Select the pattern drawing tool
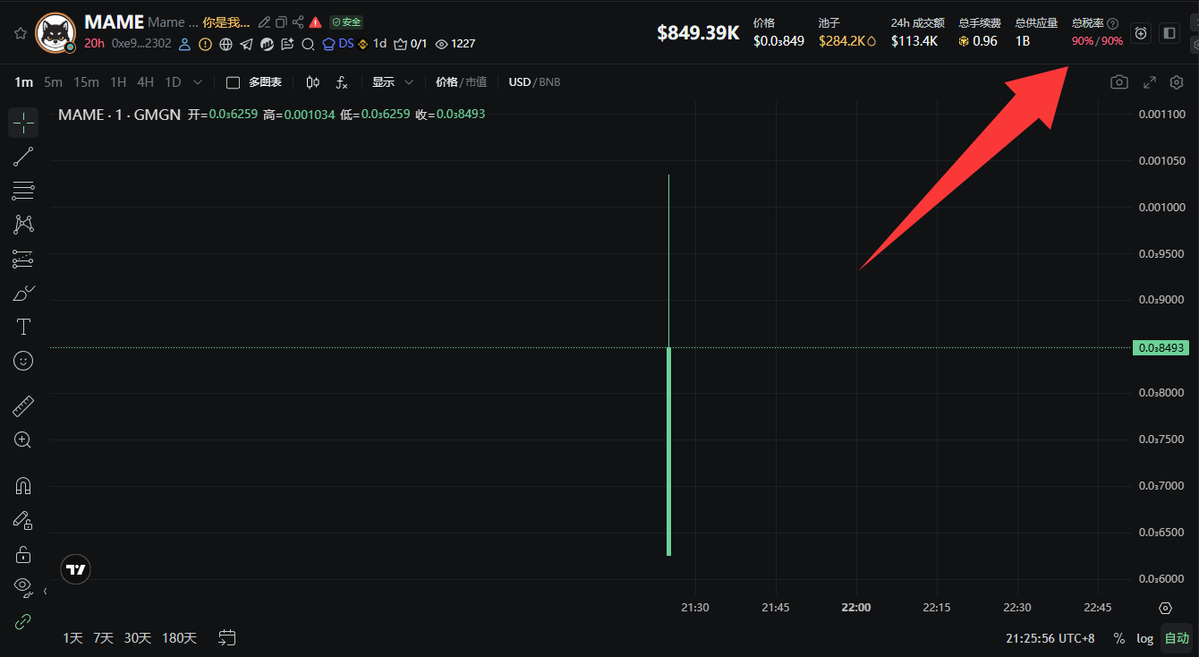 pos(24,224)
